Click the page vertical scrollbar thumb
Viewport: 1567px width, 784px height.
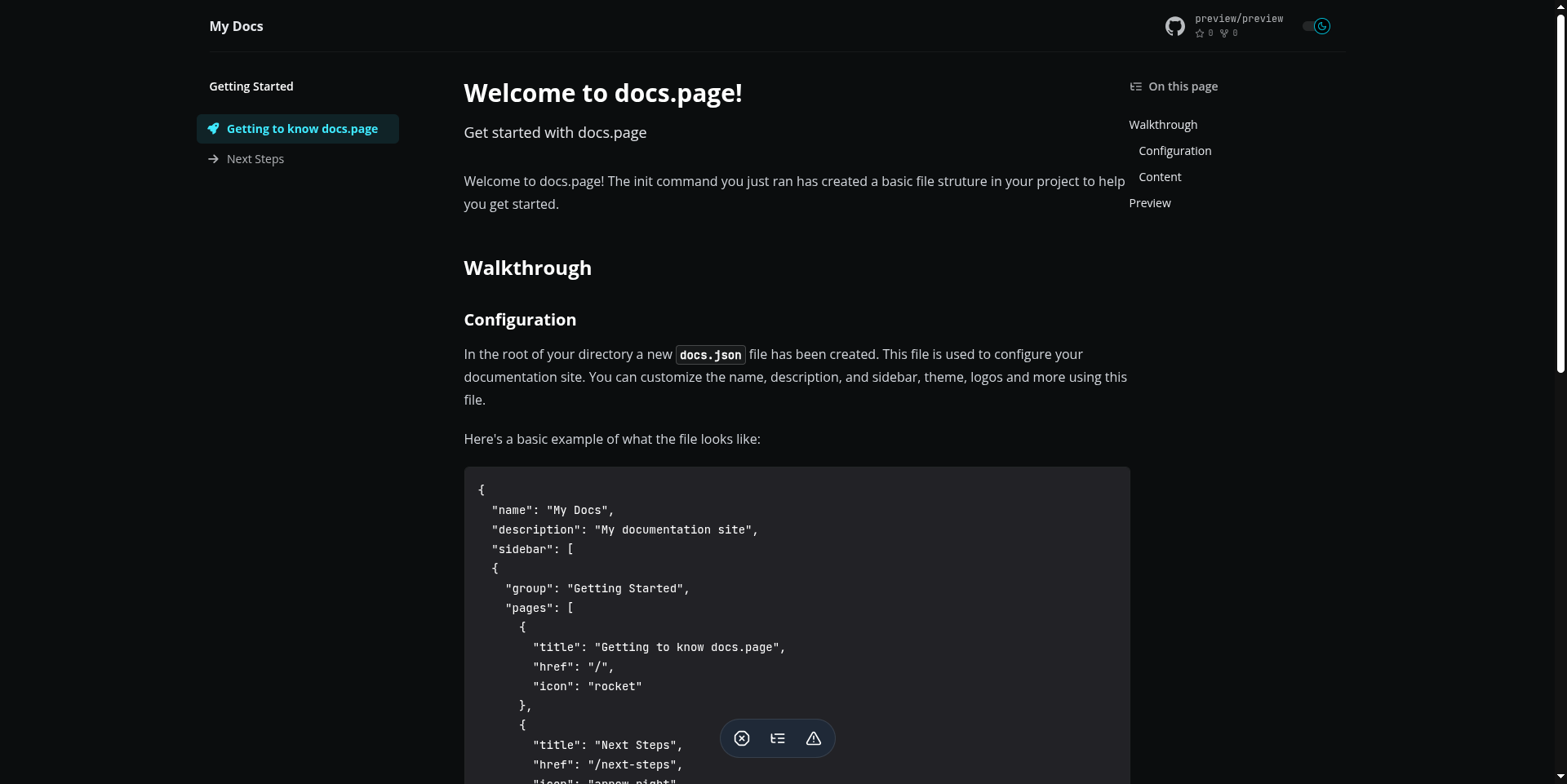1560,193
